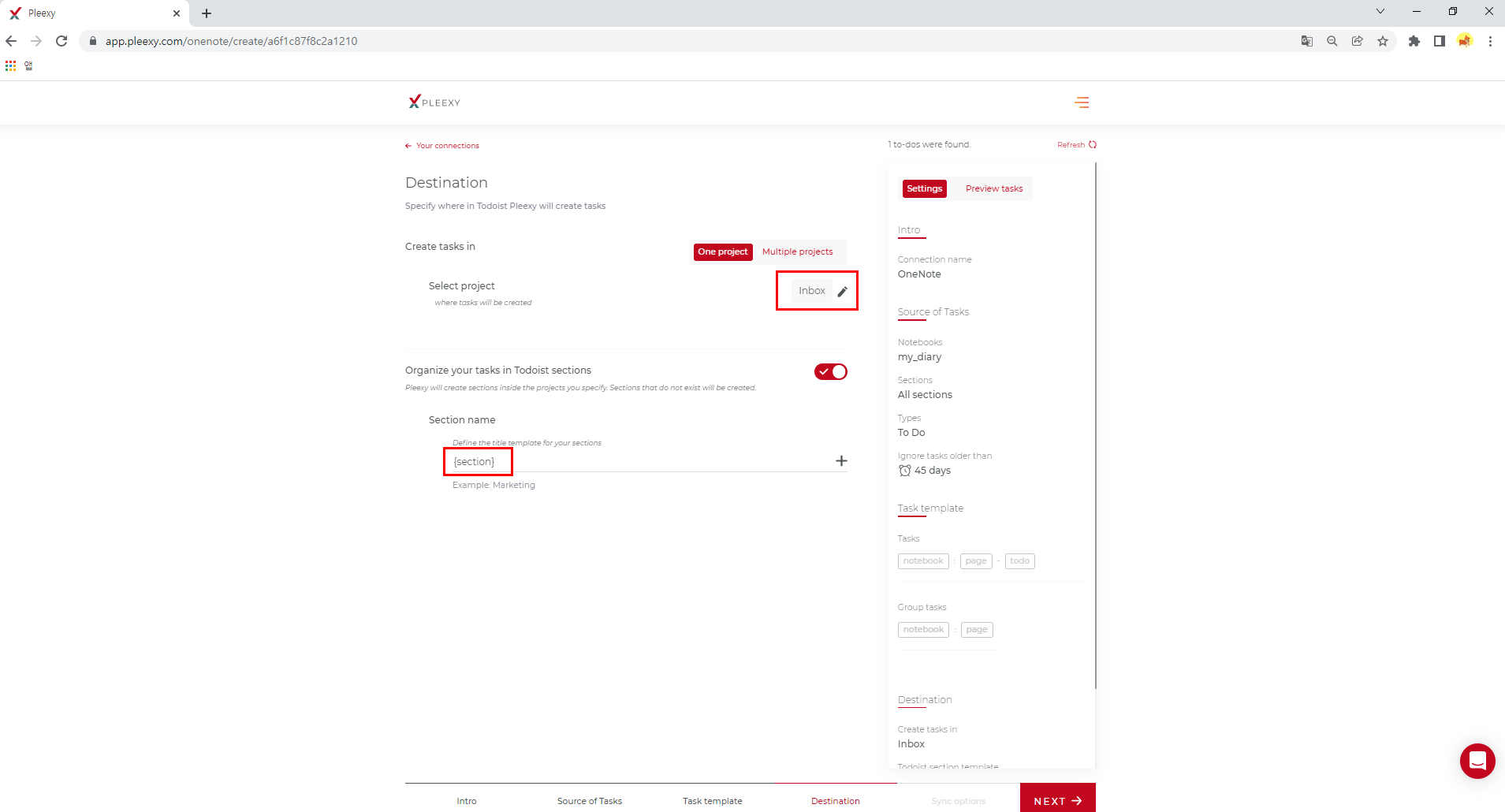The height and width of the screenshot is (812, 1505).
Task: Click the browser back arrow
Action: 11,41
